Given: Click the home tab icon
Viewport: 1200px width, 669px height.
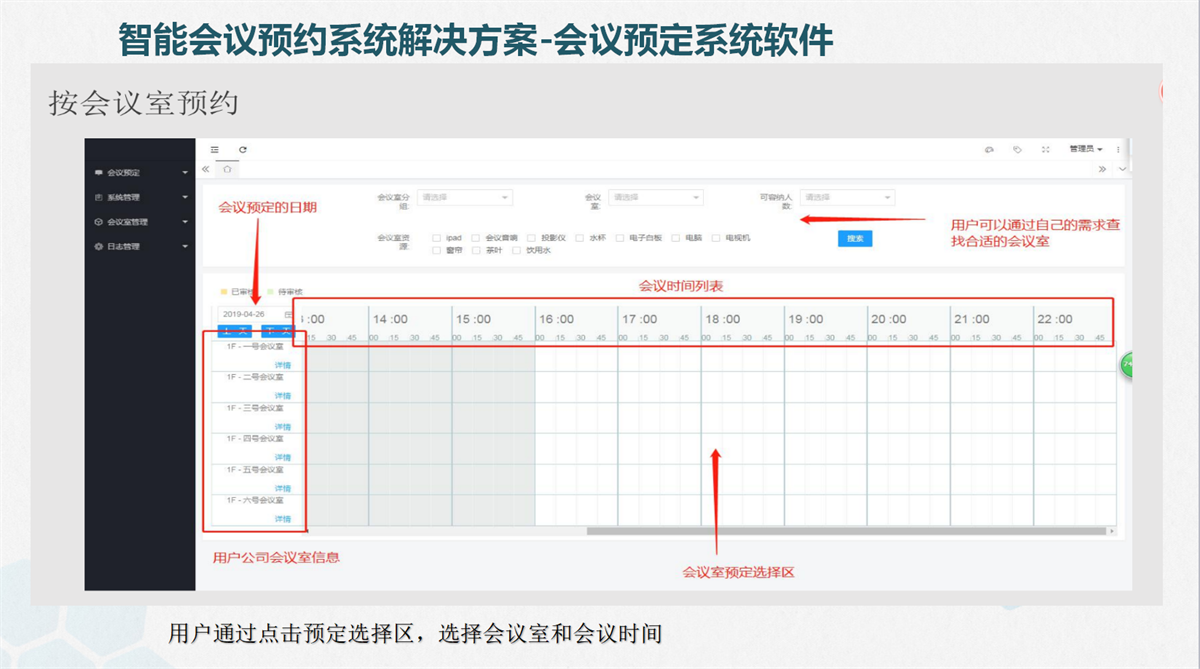Looking at the screenshot, I should (227, 169).
